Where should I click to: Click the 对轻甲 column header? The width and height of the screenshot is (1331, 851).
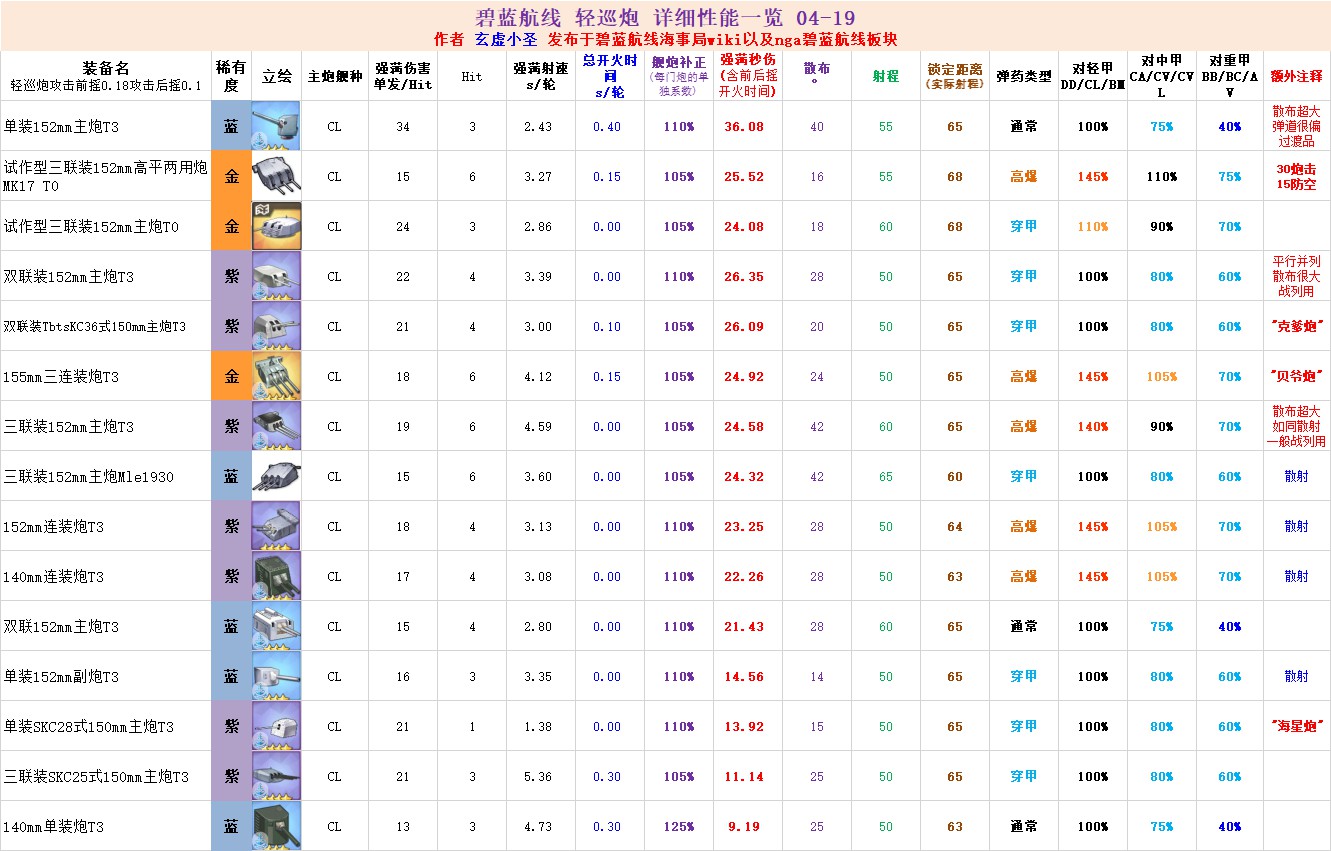tap(1092, 76)
